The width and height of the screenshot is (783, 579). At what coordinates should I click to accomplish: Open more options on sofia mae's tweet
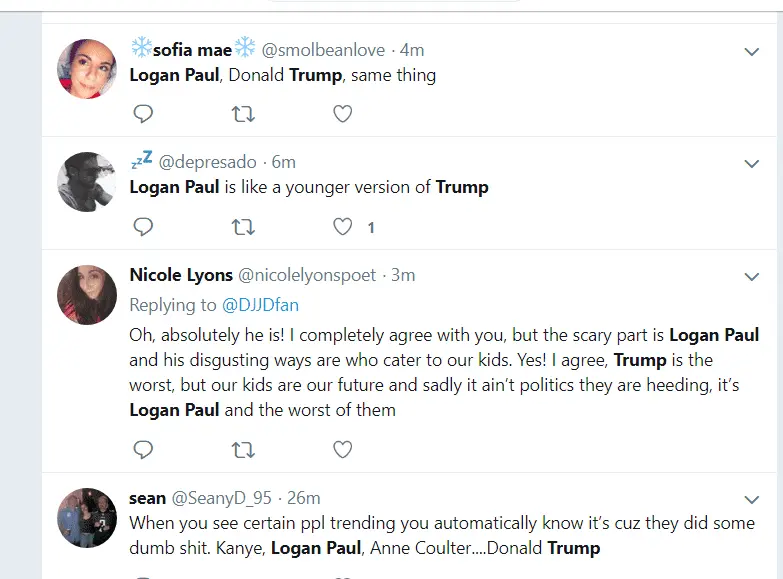tap(752, 51)
